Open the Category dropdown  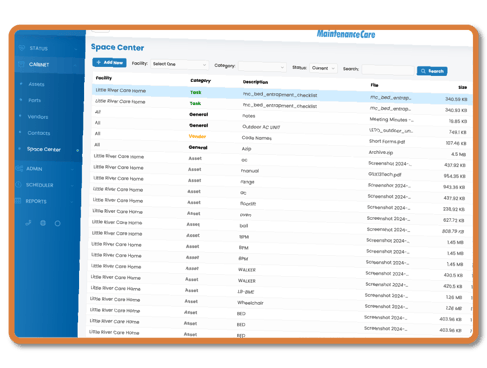pos(262,67)
